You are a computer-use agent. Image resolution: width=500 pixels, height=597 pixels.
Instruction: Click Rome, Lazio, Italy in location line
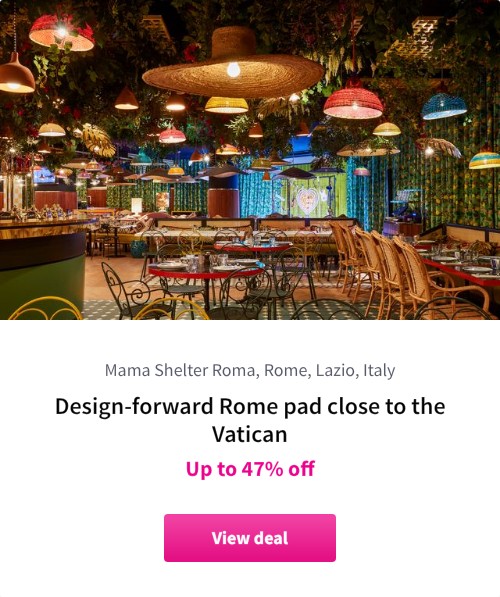click(330, 370)
